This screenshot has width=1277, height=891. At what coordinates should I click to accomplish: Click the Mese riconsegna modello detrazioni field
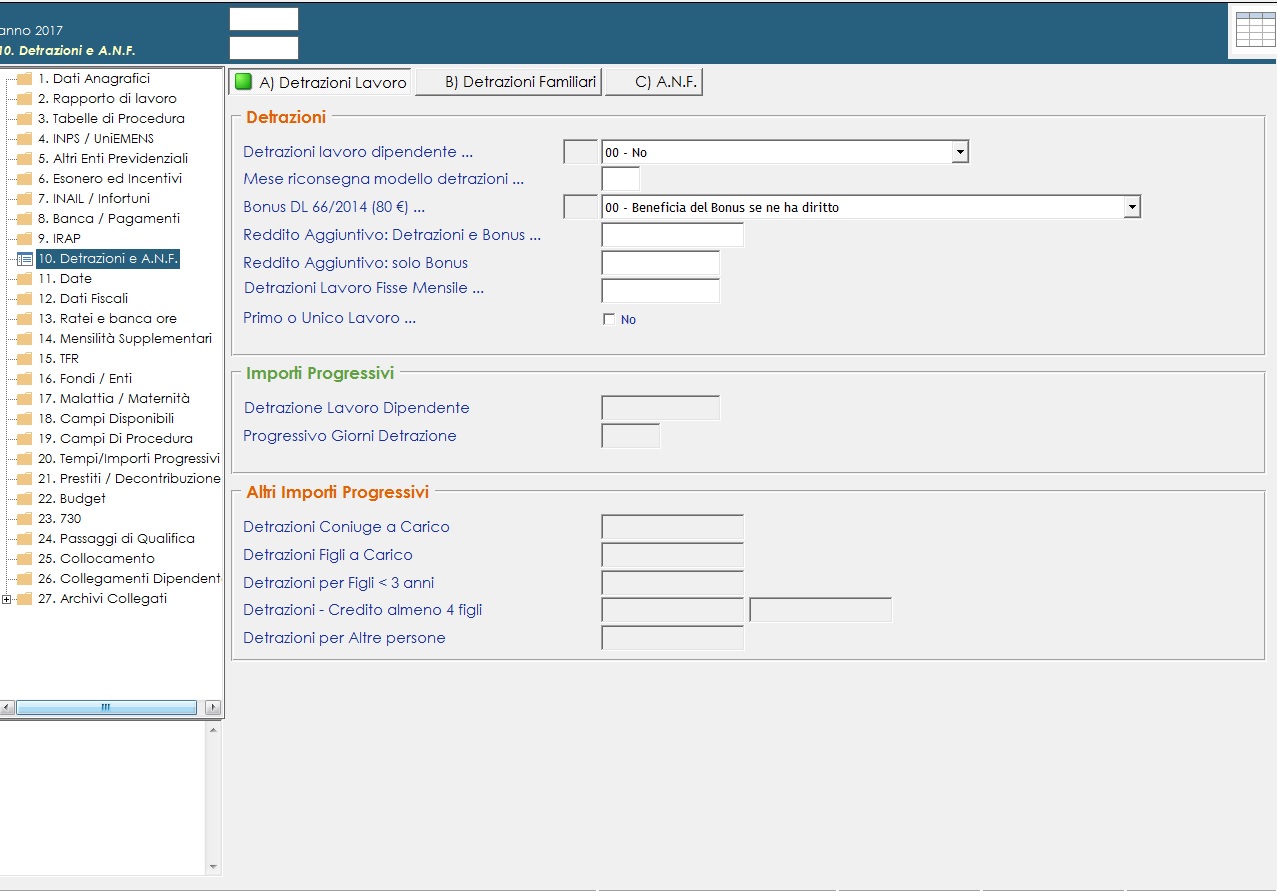point(620,179)
